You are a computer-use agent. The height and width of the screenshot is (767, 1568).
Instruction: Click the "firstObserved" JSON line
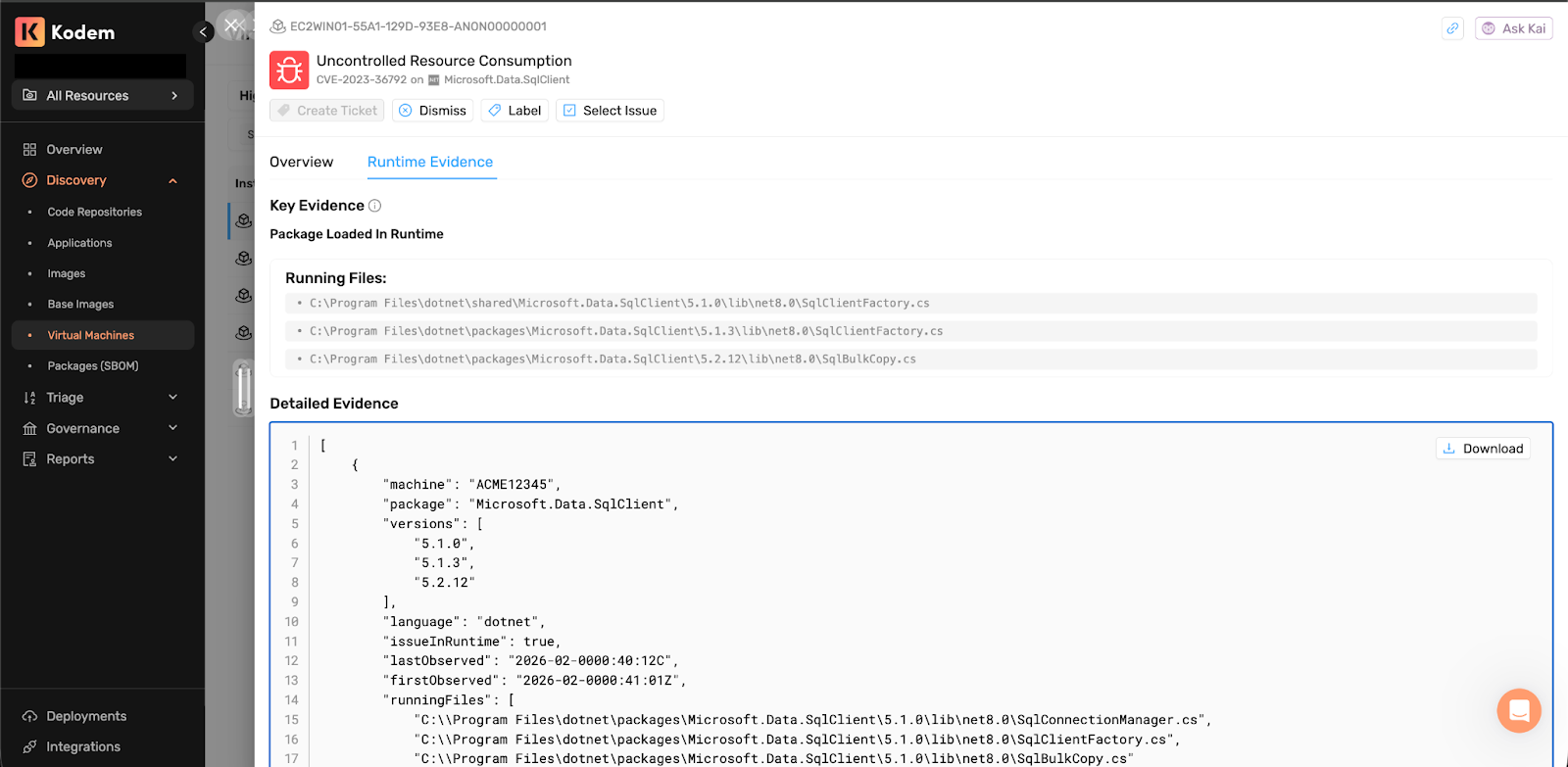[x=534, y=681]
